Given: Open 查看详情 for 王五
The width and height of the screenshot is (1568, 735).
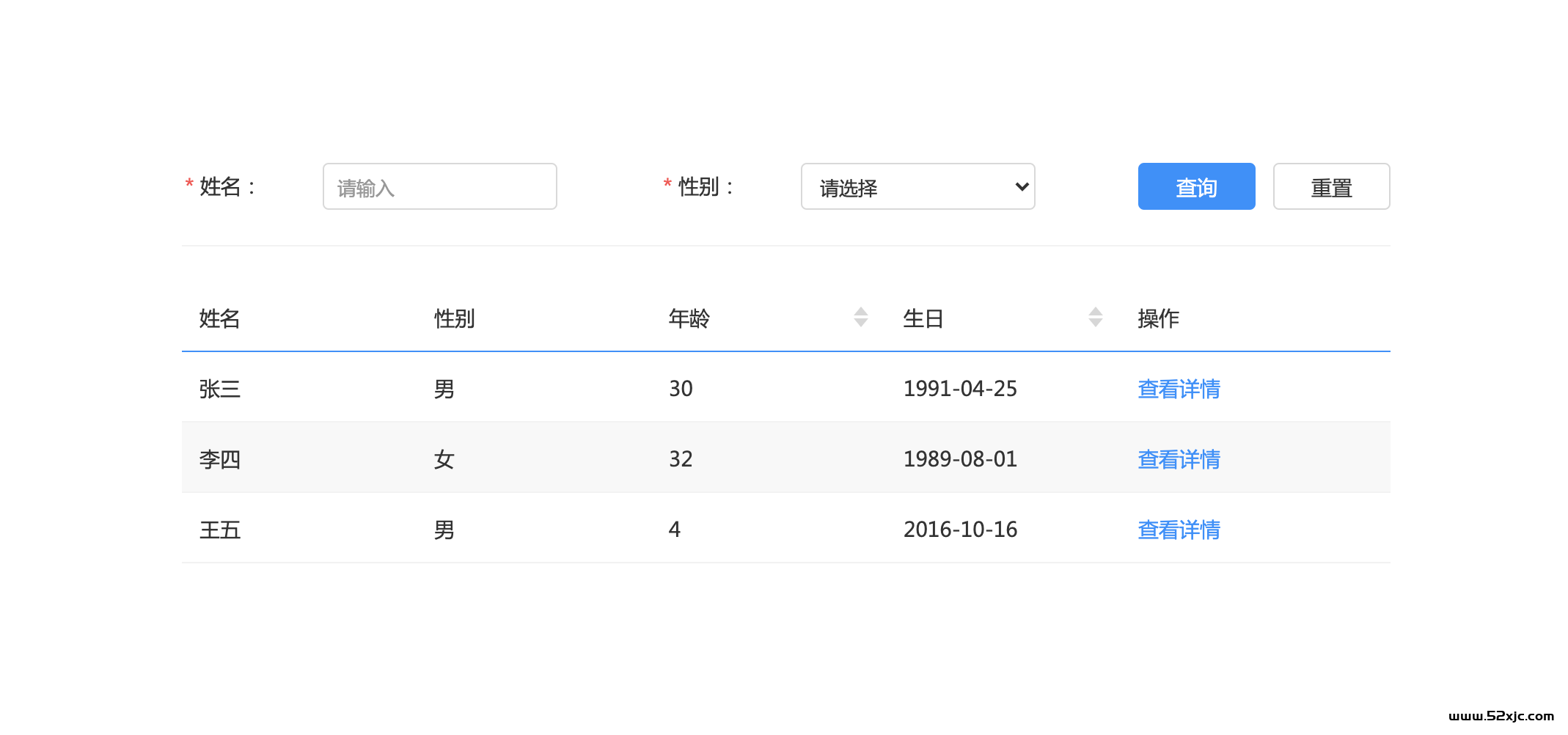Looking at the screenshot, I should pos(1178,530).
